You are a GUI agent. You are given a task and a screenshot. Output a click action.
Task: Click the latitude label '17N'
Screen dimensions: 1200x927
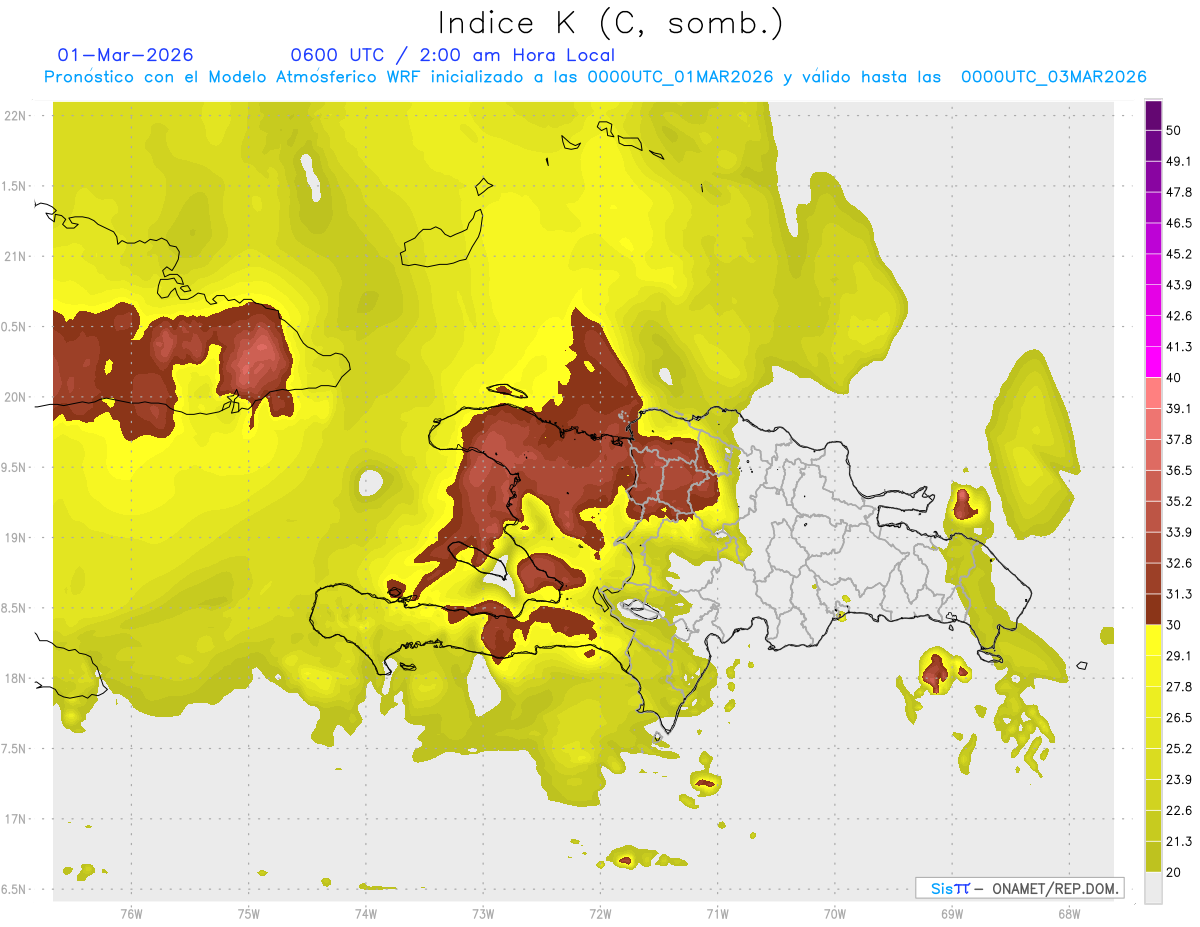click(x=17, y=820)
